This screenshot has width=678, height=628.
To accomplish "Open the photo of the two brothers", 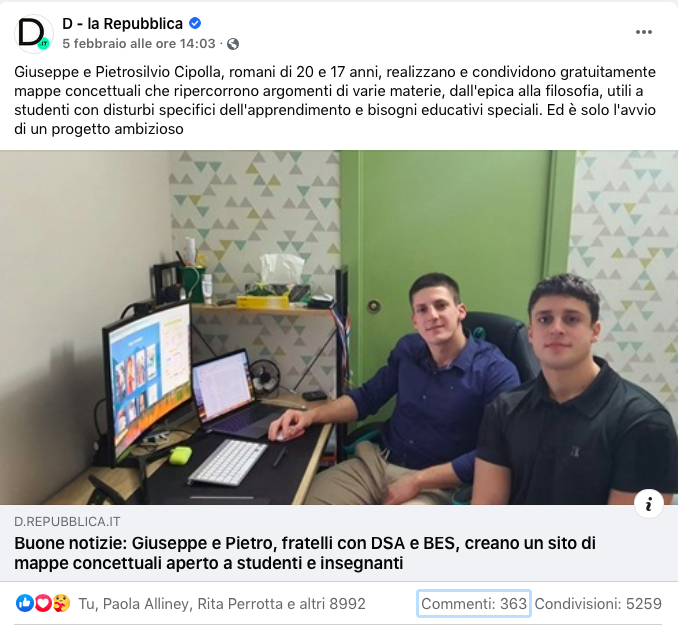I will [339, 327].
